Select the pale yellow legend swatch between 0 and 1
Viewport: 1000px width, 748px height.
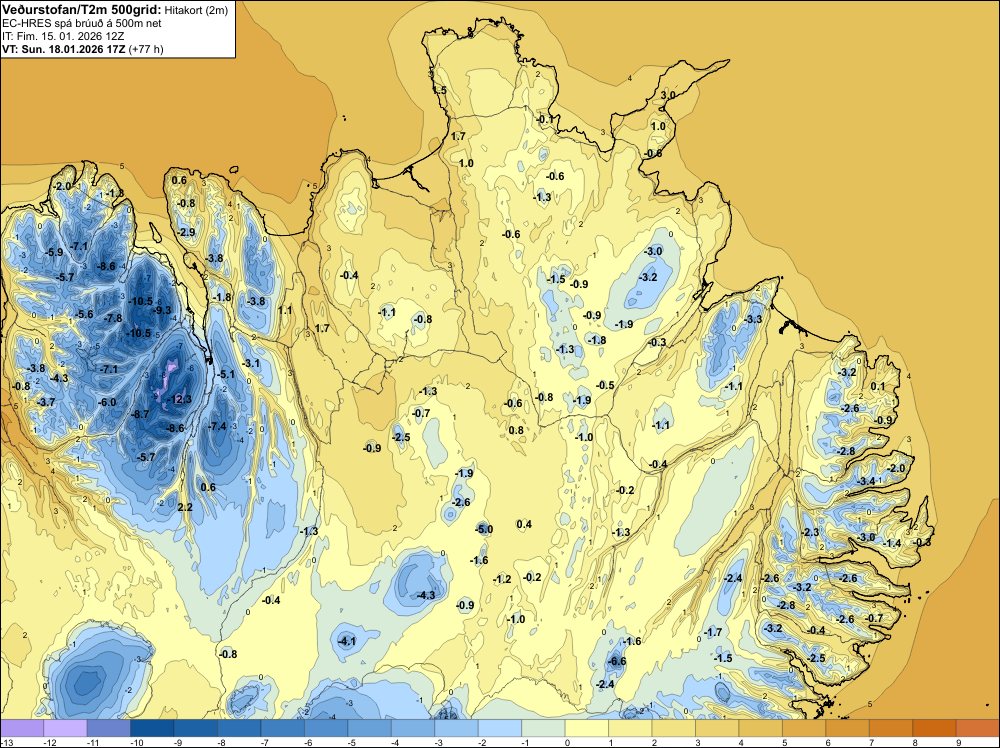click(587, 728)
